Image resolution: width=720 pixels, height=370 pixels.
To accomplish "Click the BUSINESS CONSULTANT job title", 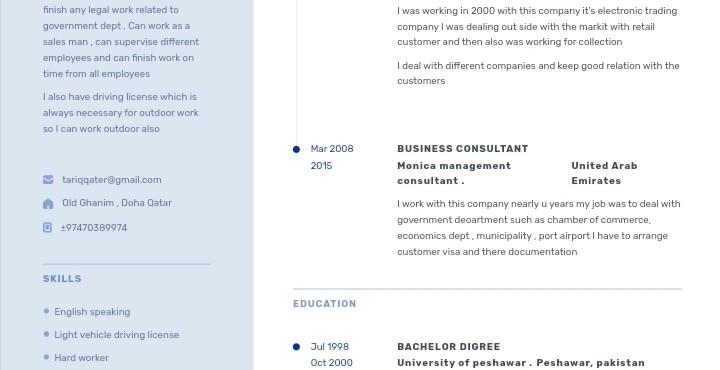I will [463, 149].
